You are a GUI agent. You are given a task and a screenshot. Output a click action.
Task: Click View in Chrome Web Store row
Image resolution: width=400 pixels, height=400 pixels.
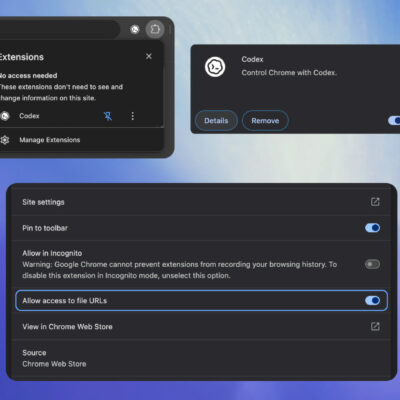(201, 327)
